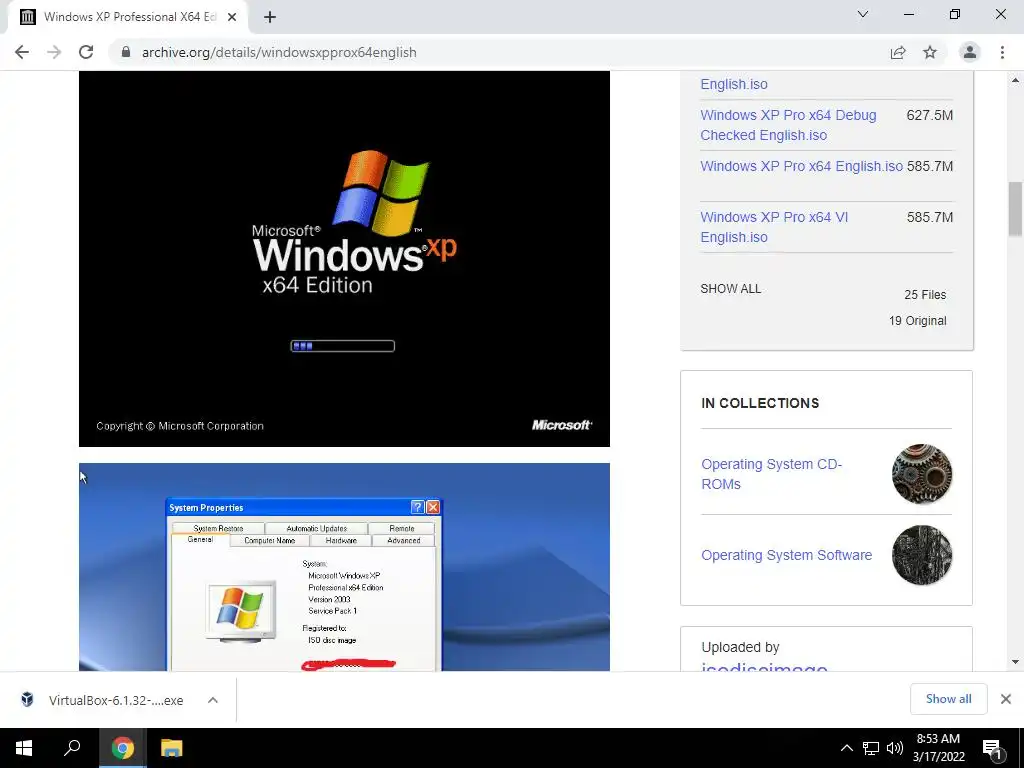The image size is (1024, 768).
Task: Open the Windows XP x64 boot screen image
Action: (x=344, y=259)
